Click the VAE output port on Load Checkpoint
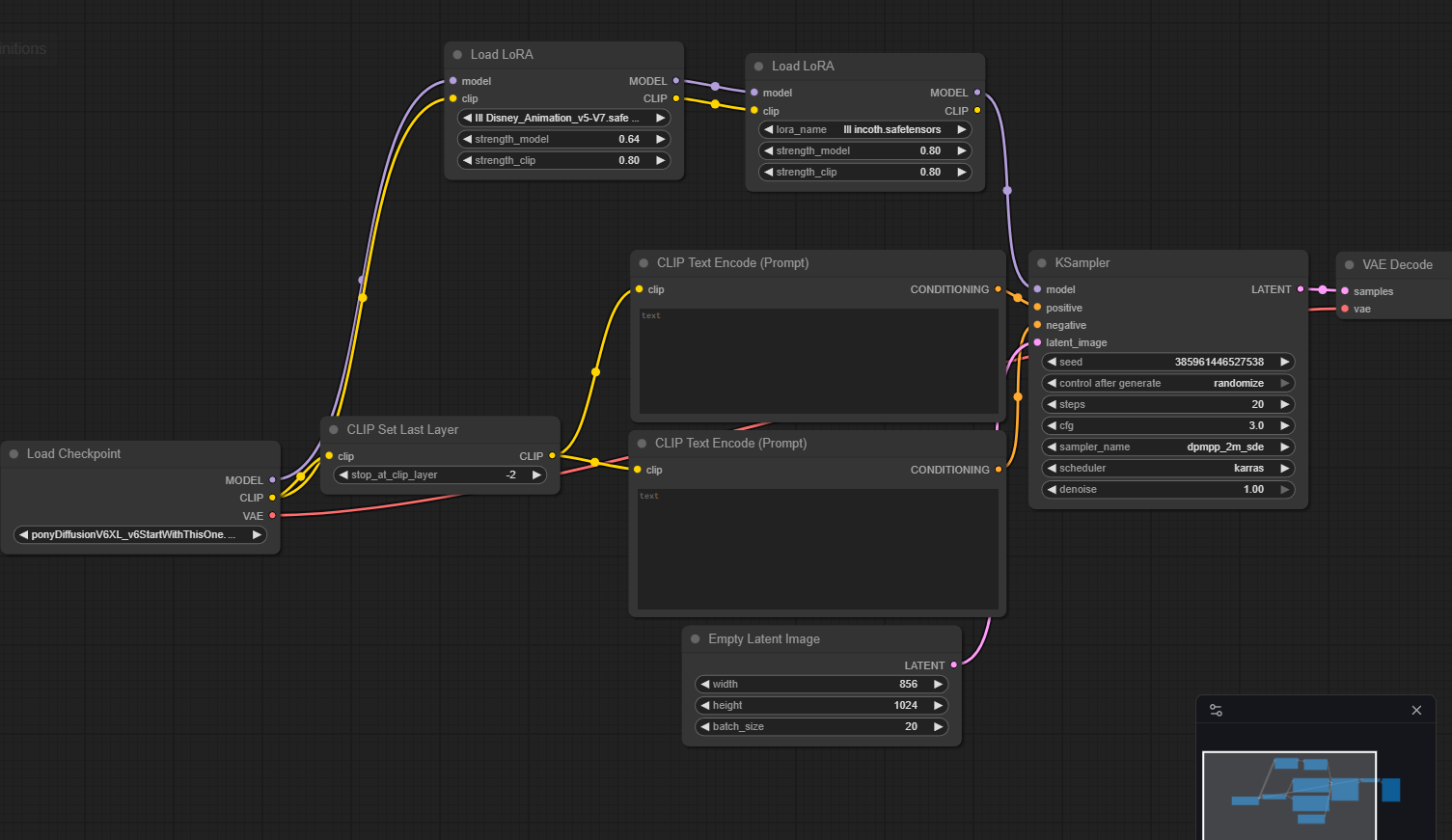This screenshot has height=840, width=1452. (272, 515)
